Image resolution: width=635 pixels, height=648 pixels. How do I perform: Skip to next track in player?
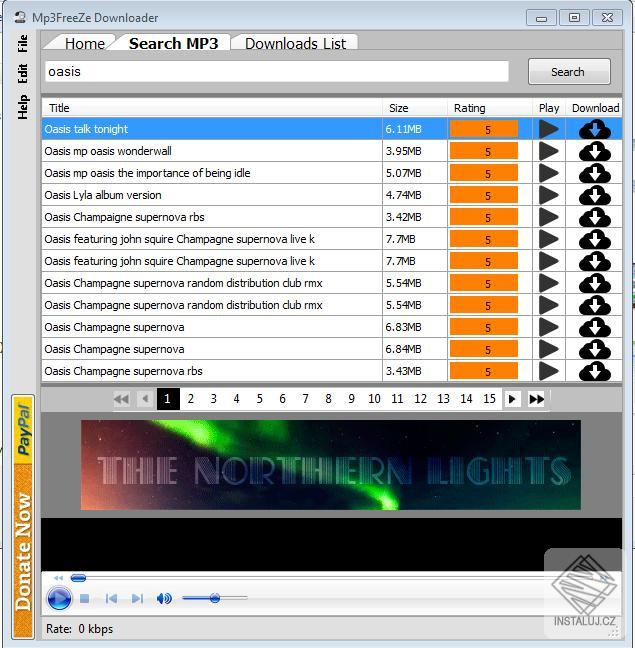point(137,598)
